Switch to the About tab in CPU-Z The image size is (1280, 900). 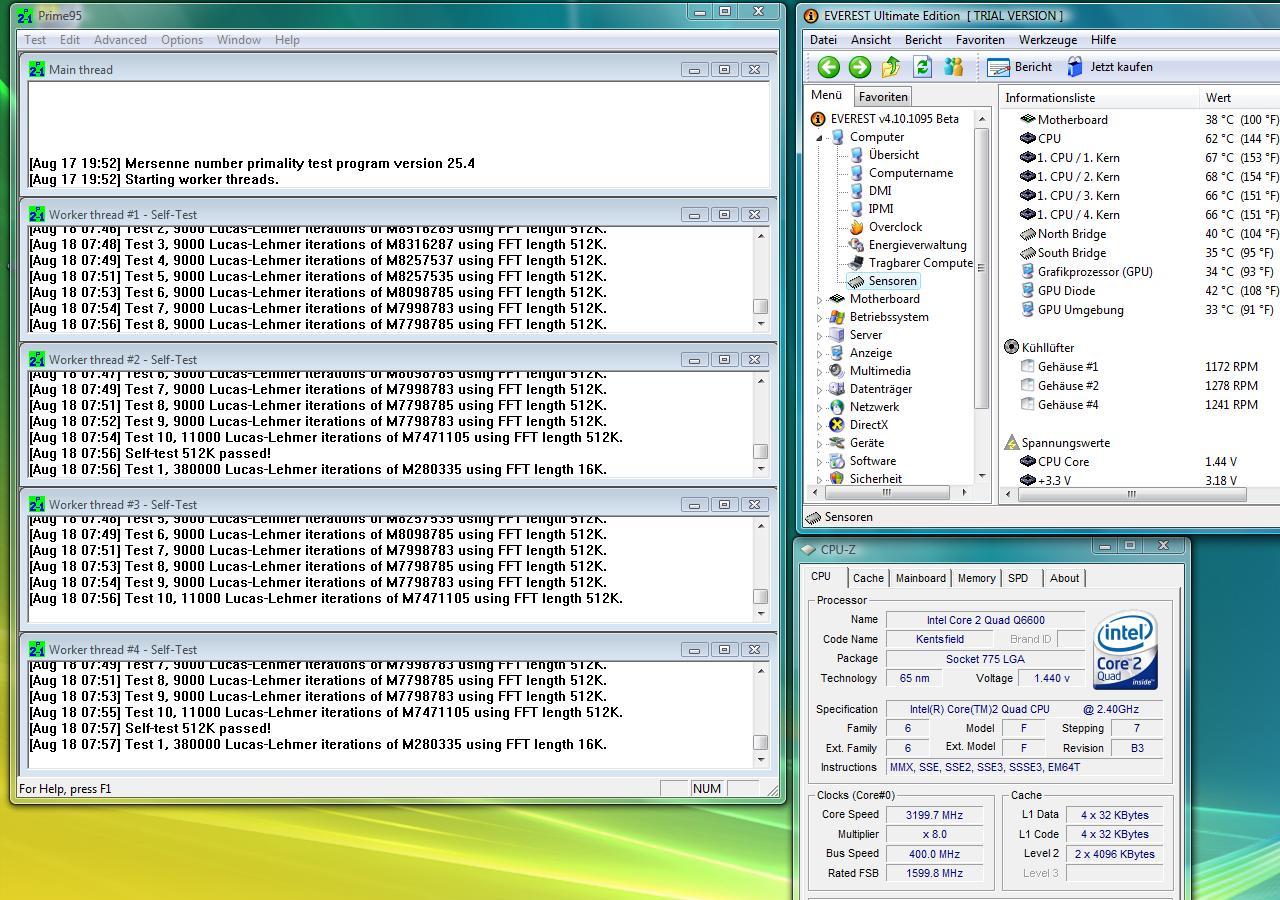click(1064, 578)
